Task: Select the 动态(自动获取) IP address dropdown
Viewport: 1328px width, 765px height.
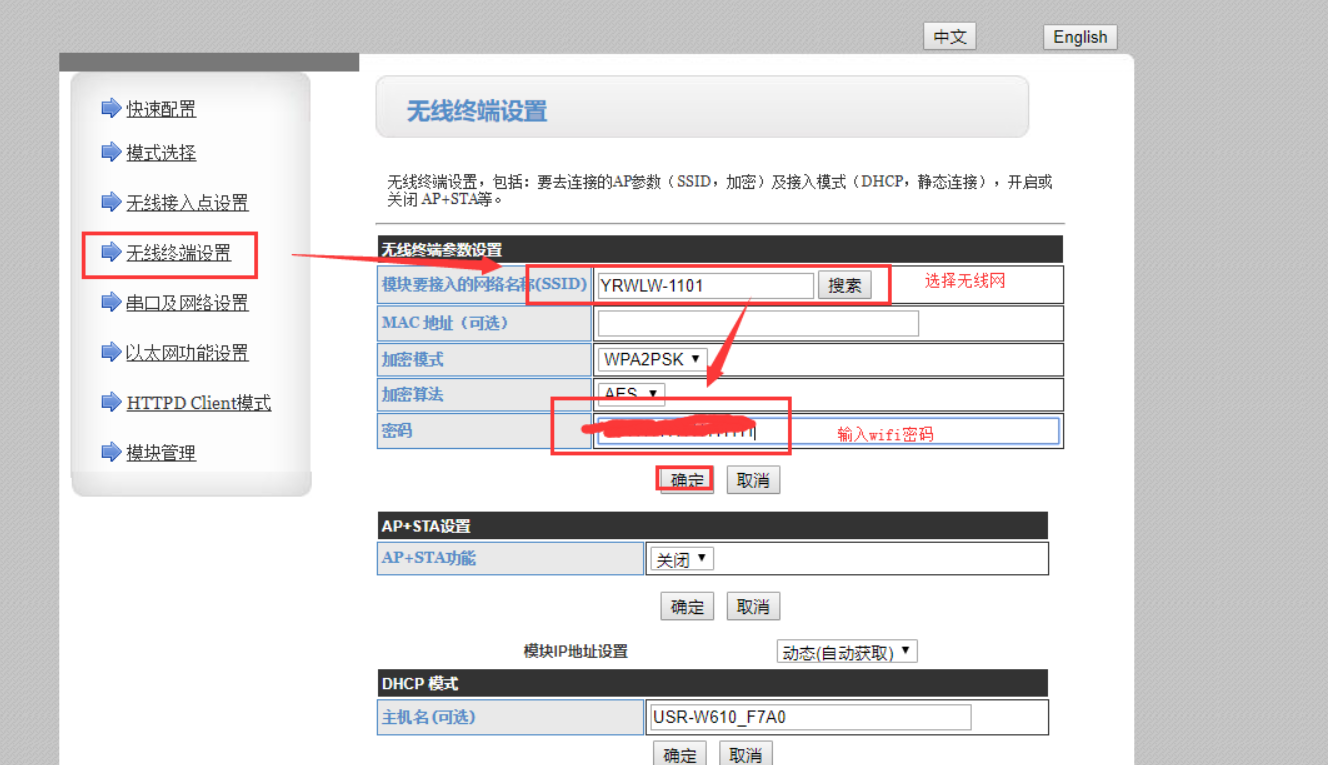Action: click(847, 652)
